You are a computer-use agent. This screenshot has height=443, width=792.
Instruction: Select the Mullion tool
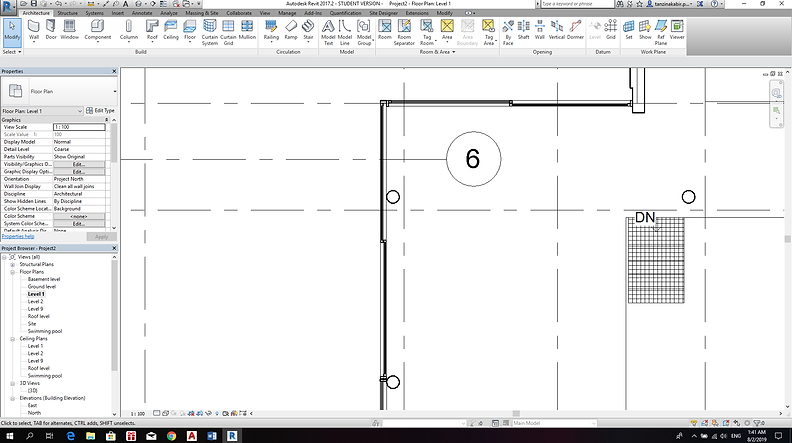(x=247, y=30)
